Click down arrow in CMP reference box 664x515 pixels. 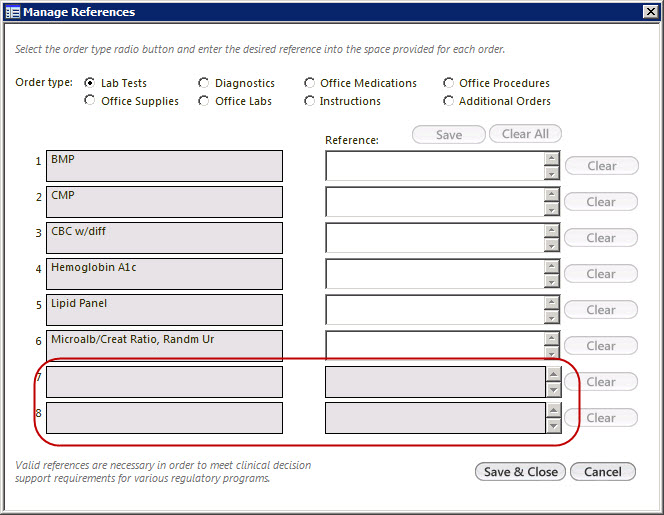point(551,209)
